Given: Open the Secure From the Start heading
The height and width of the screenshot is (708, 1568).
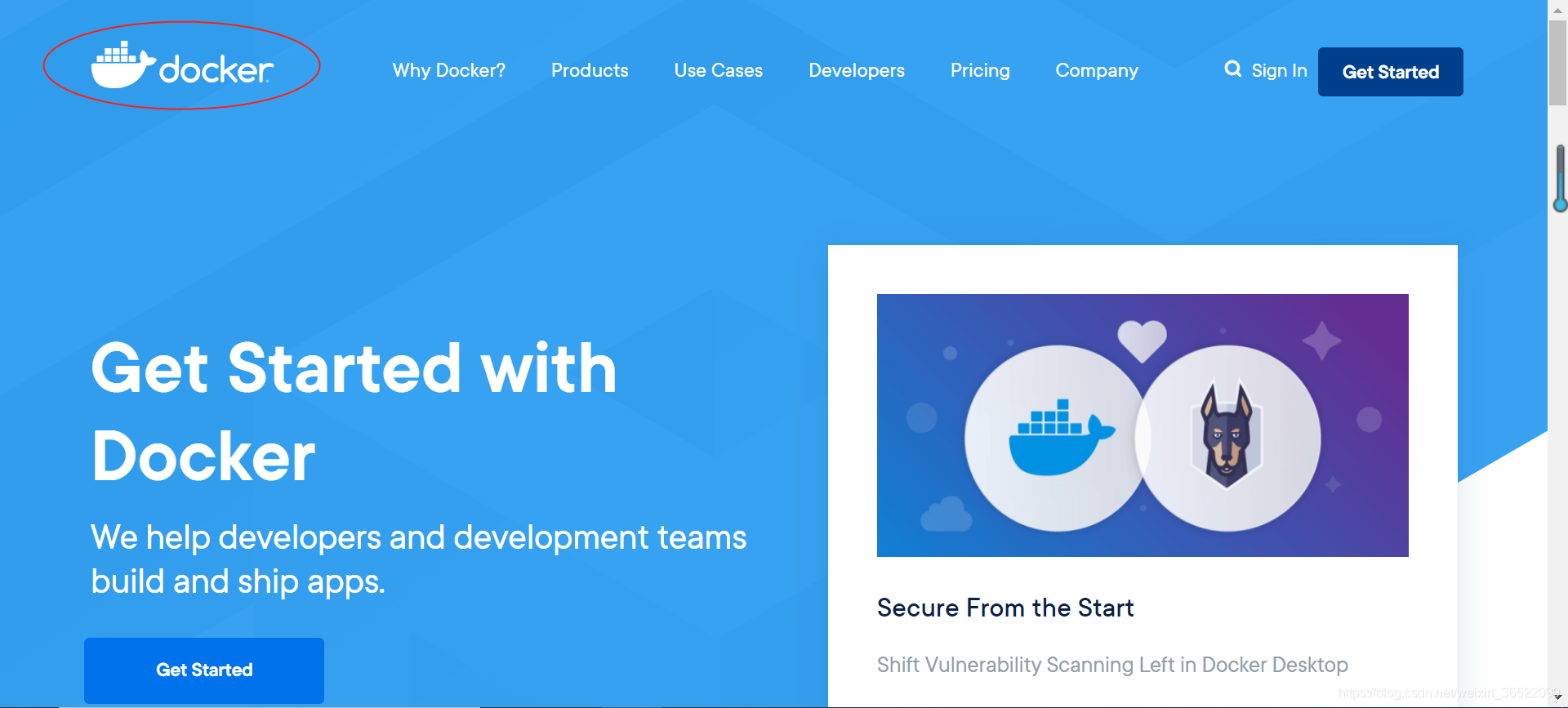Looking at the screenshot, I should [x=1005, y=608].
